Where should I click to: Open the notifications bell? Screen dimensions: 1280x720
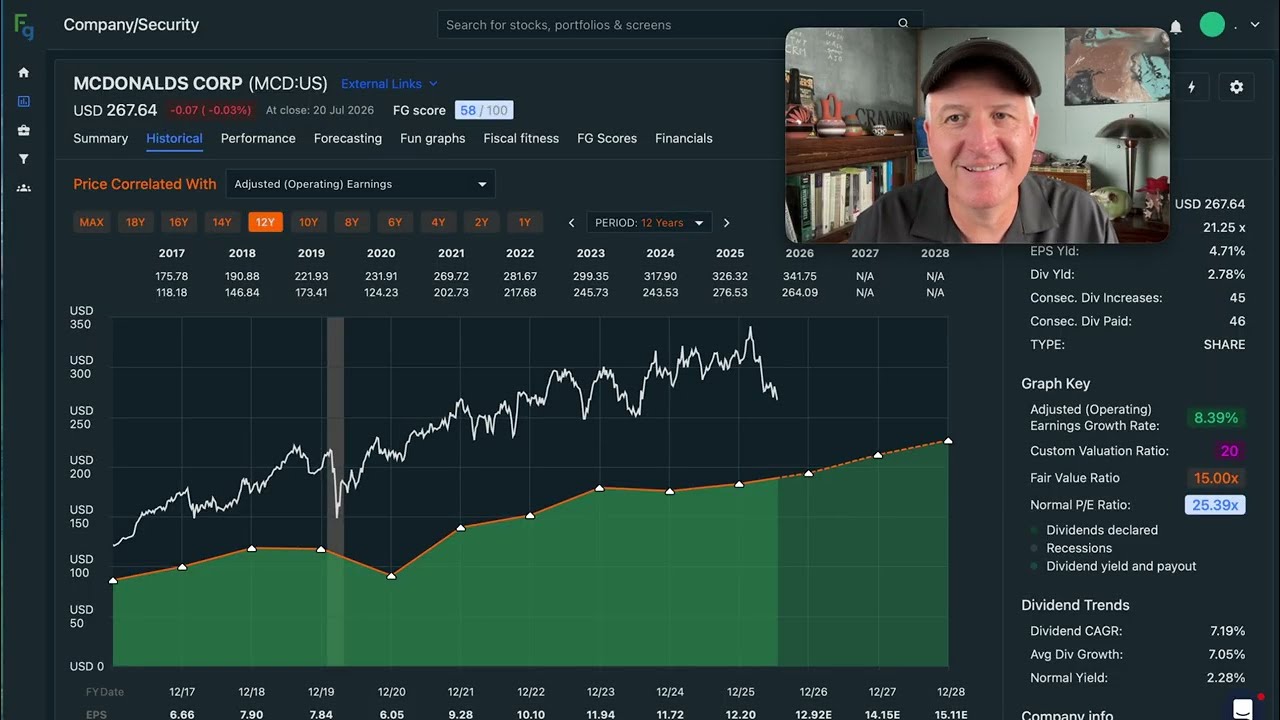1176,26
